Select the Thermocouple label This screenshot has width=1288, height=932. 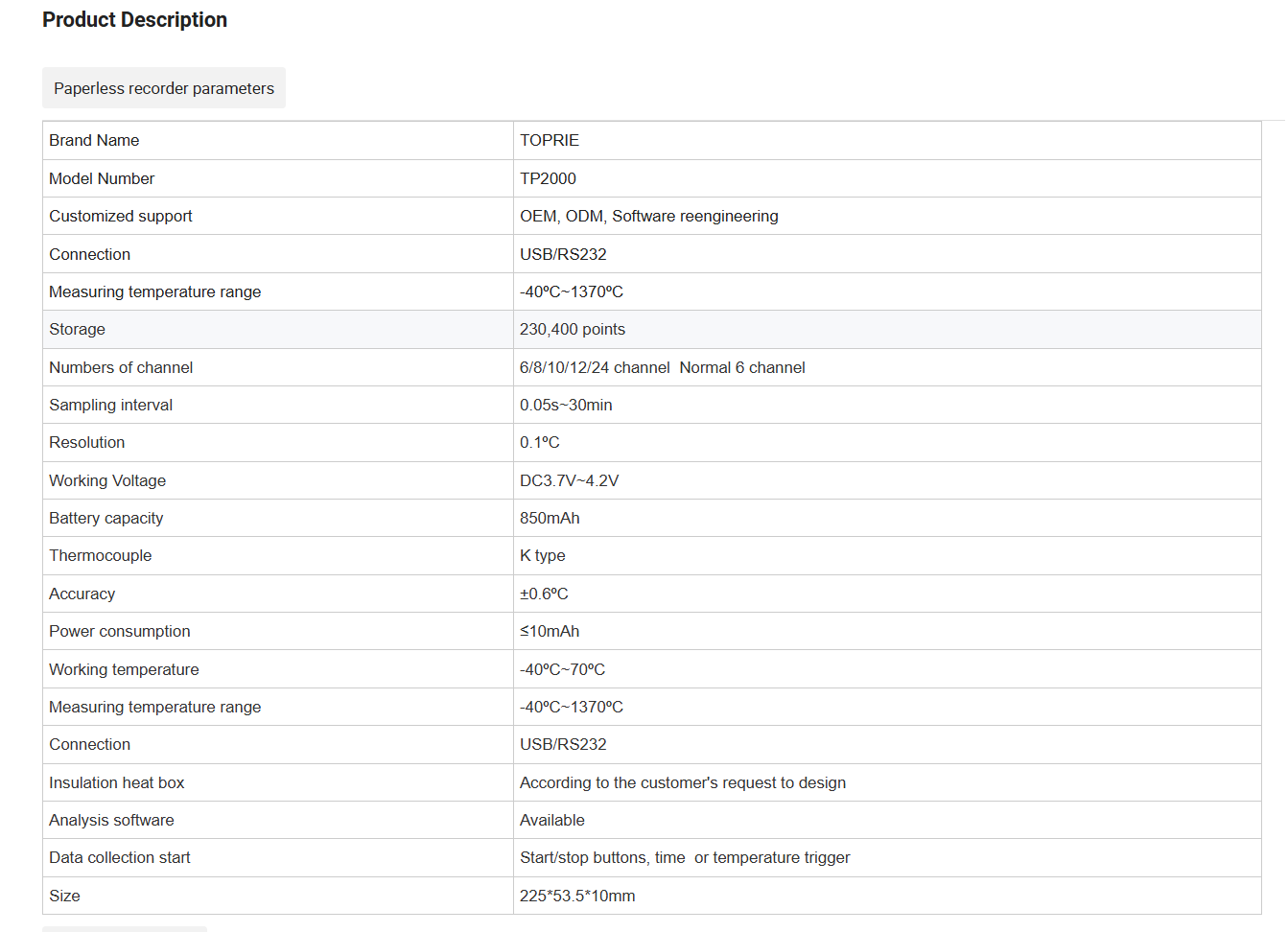pos(101,555)
